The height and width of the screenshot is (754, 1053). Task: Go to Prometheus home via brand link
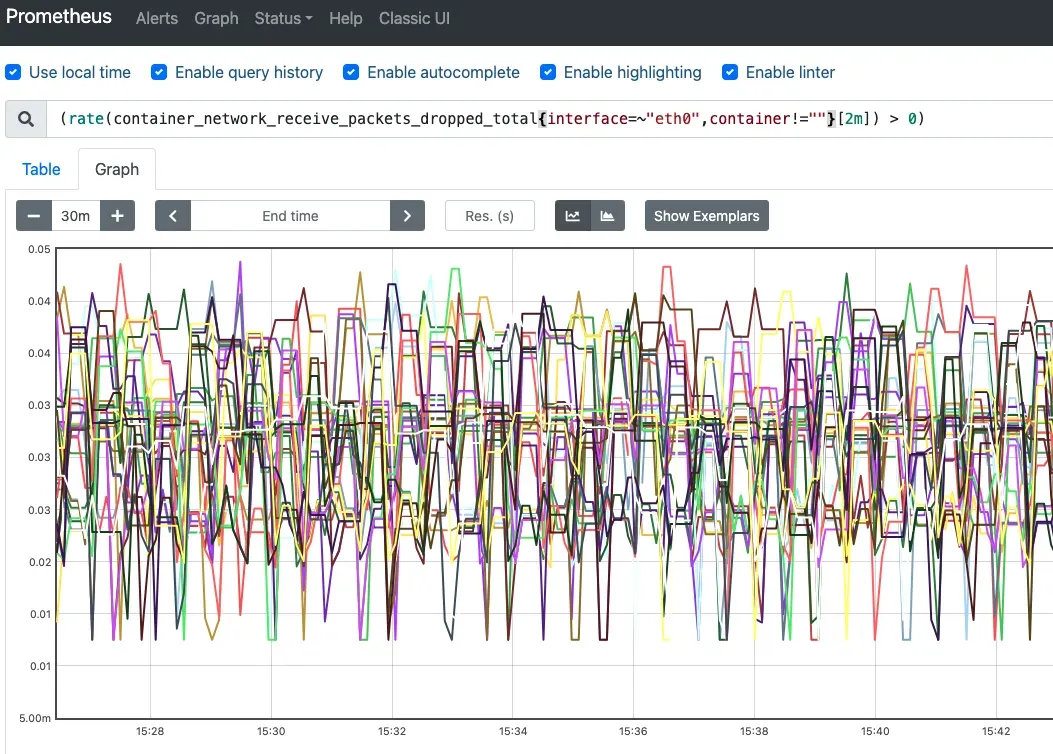[x=59, y=17]
